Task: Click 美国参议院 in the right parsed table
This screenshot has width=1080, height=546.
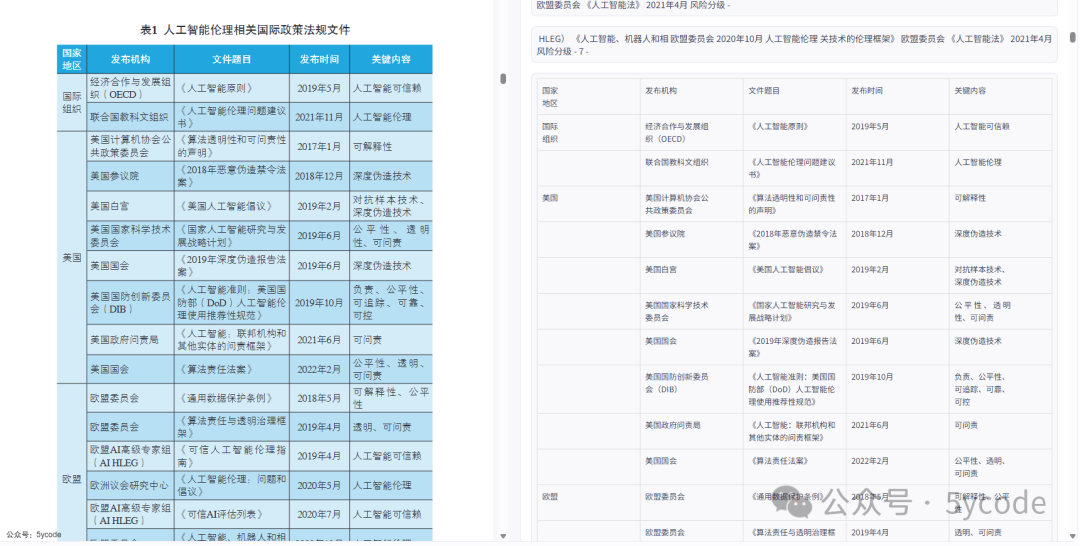Action: click(665, 233)
